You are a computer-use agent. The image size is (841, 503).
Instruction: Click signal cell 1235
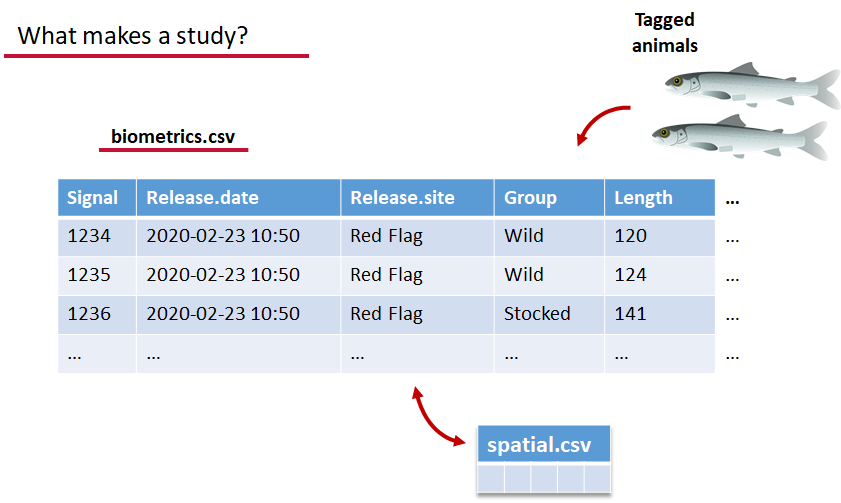(97, 276)
